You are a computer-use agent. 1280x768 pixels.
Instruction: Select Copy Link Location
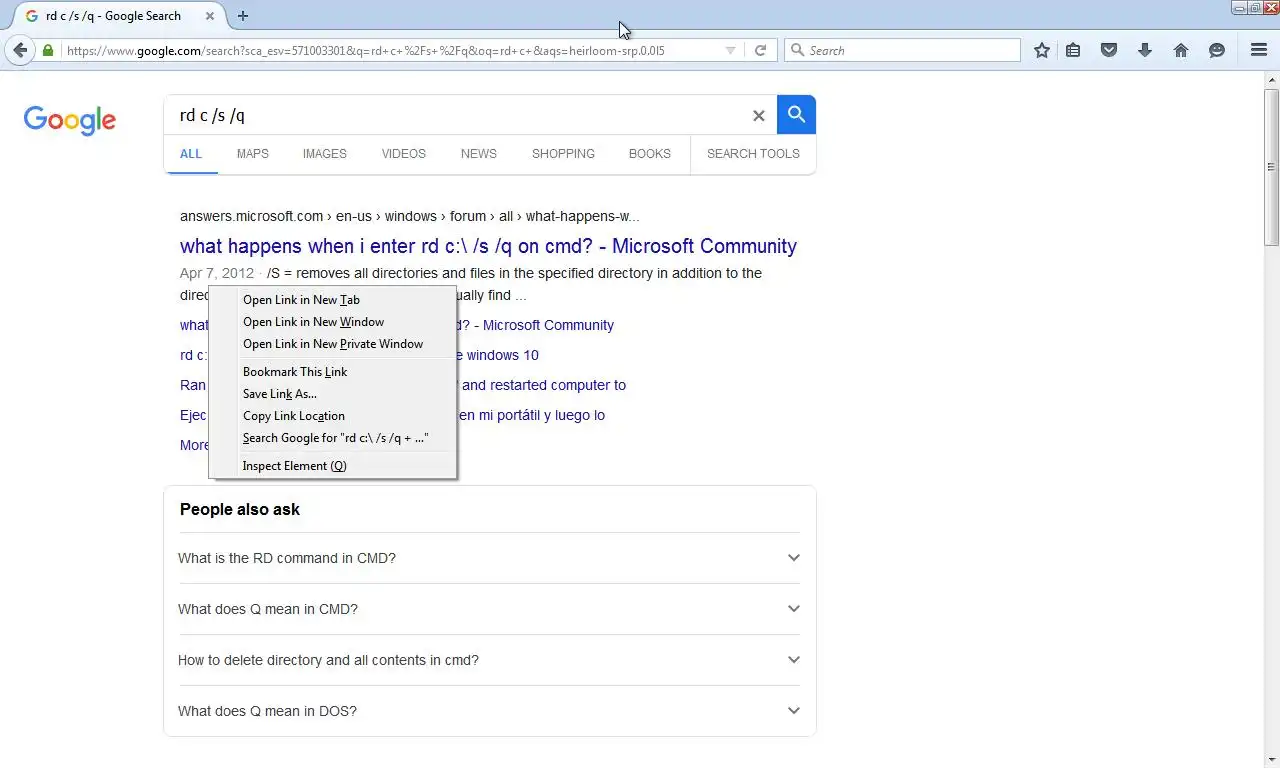coord(332,416)
